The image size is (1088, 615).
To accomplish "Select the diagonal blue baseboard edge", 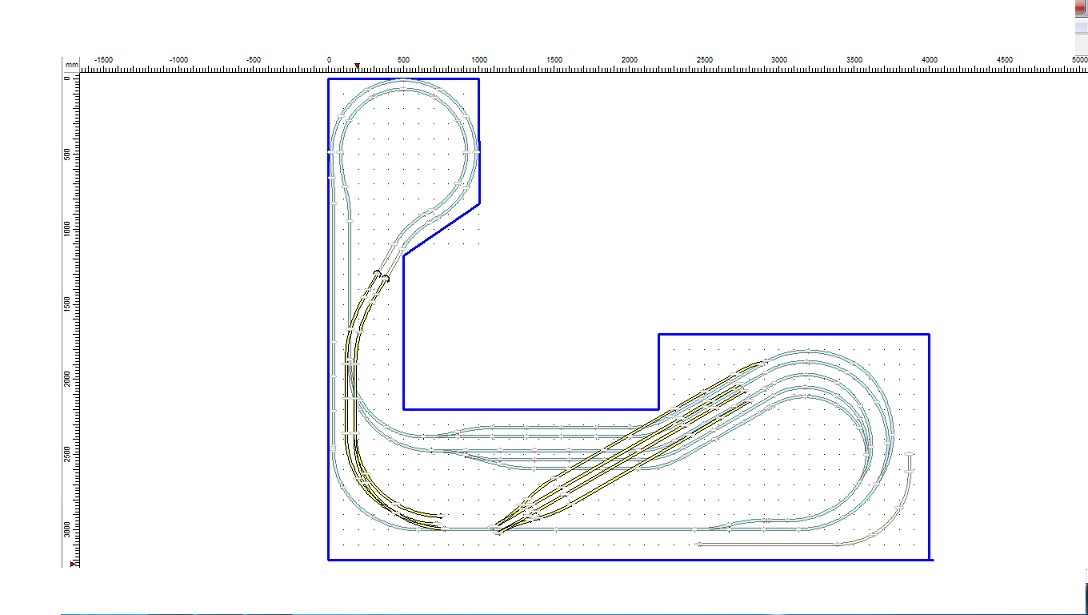I will [x=441, y=229].
